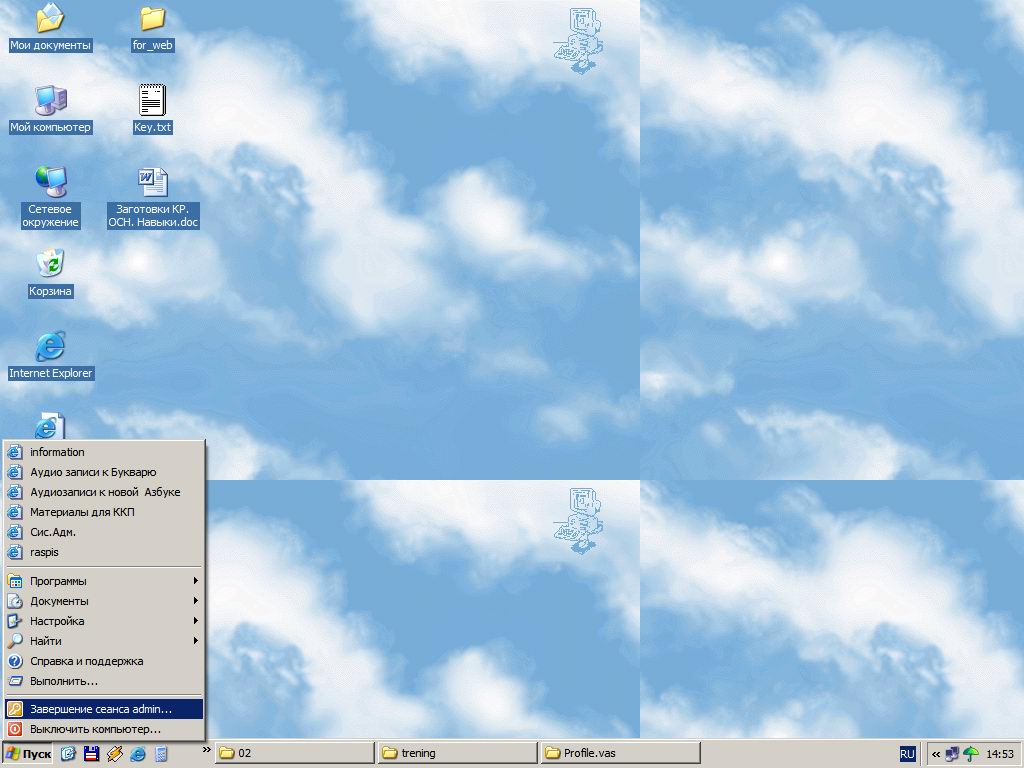
Task: Open the Сис.Адм. menu item
Action: (x=104, y=532)
